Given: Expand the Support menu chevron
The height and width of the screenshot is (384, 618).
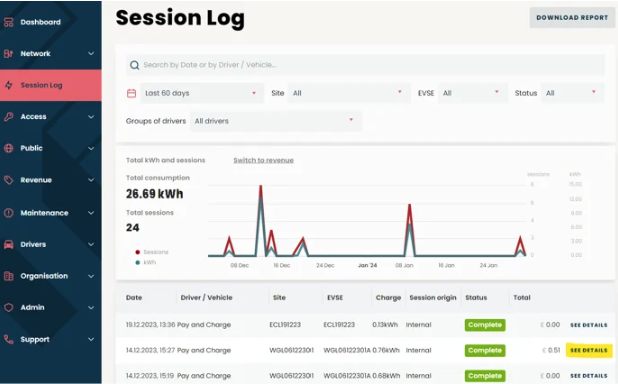Looking at the screenshot, I should coord(91,339).
